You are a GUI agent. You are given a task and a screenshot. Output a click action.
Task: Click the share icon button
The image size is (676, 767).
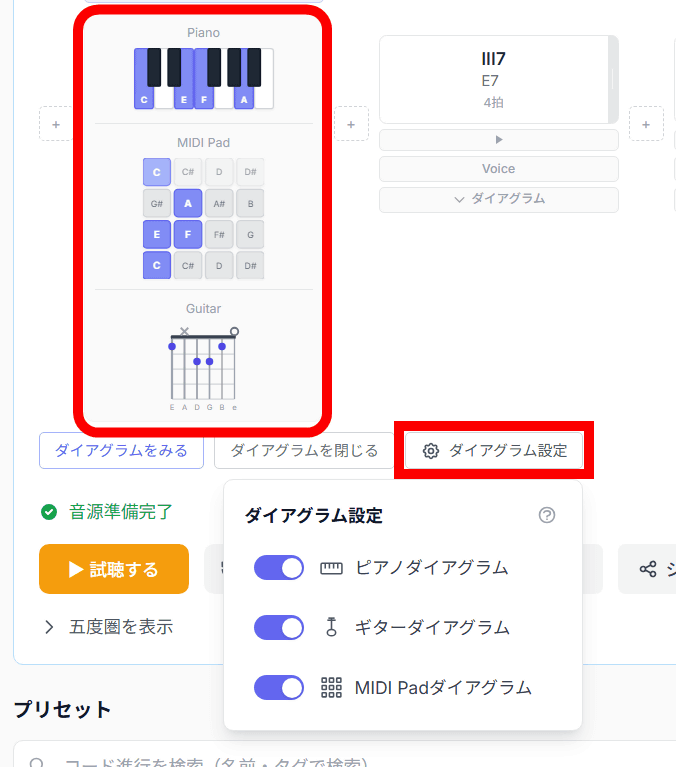[648, 569]
